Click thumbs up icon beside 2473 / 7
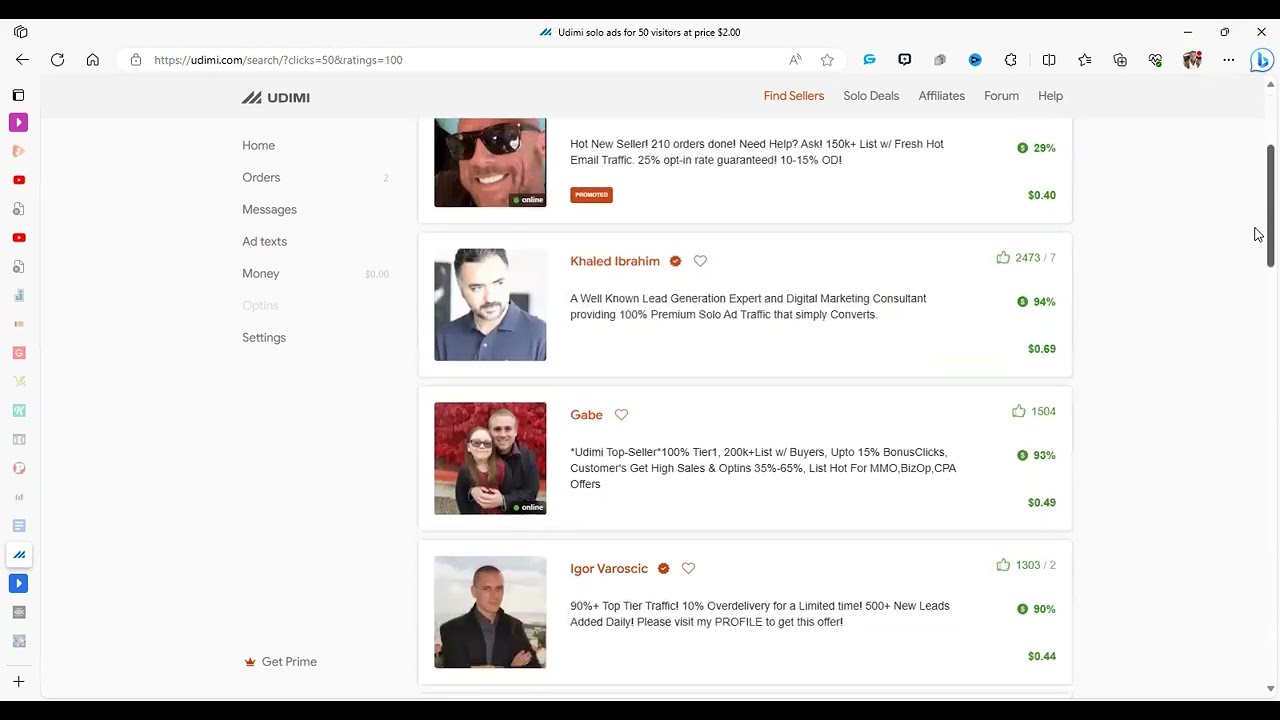 [1003, 257]
